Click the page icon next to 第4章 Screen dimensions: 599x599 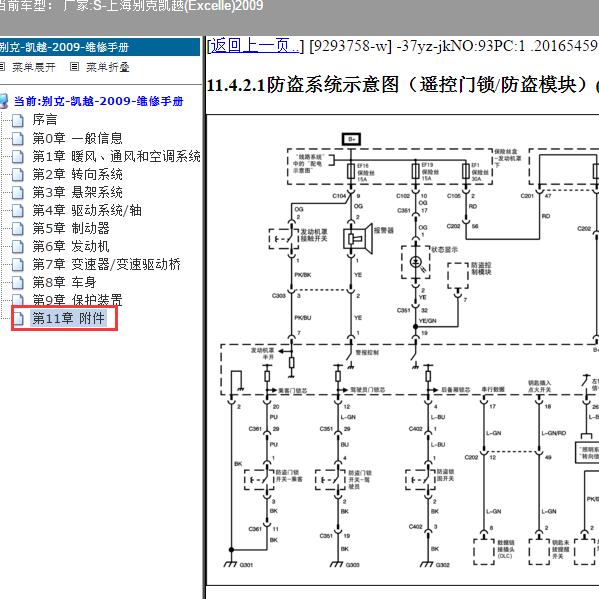[18, 210]
